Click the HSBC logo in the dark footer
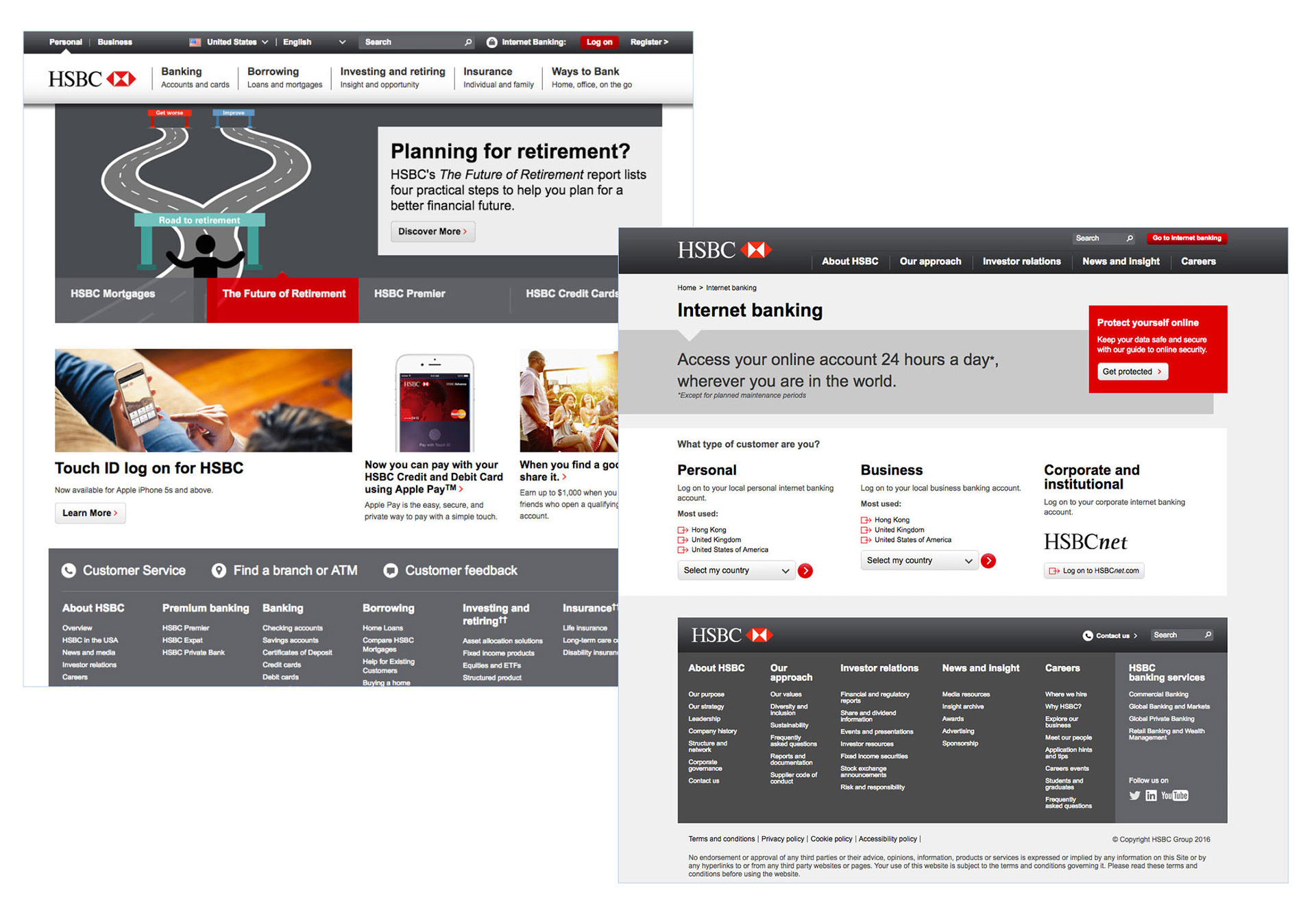Viewport: 1316px width, 908px height. coord(731,635)
